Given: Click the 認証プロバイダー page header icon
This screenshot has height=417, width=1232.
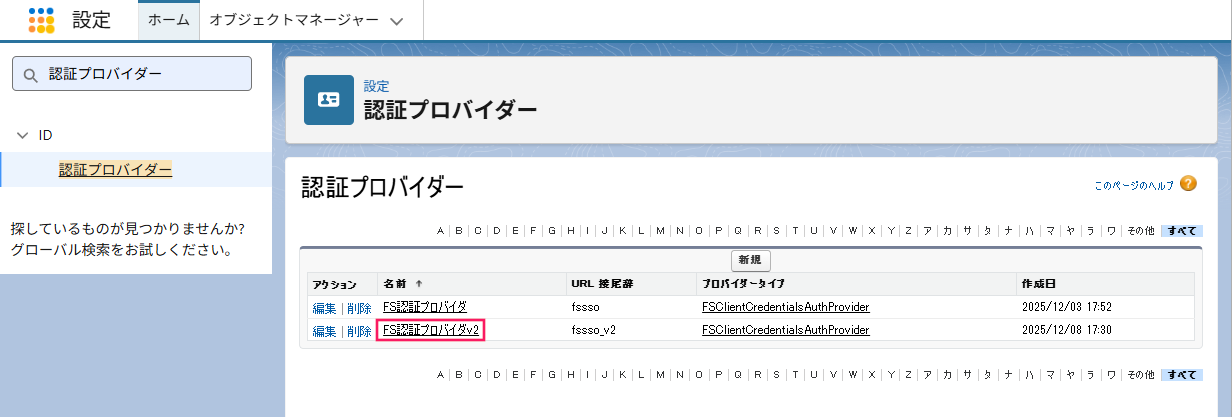Looking at the screenshot, I should coord(329,100).
